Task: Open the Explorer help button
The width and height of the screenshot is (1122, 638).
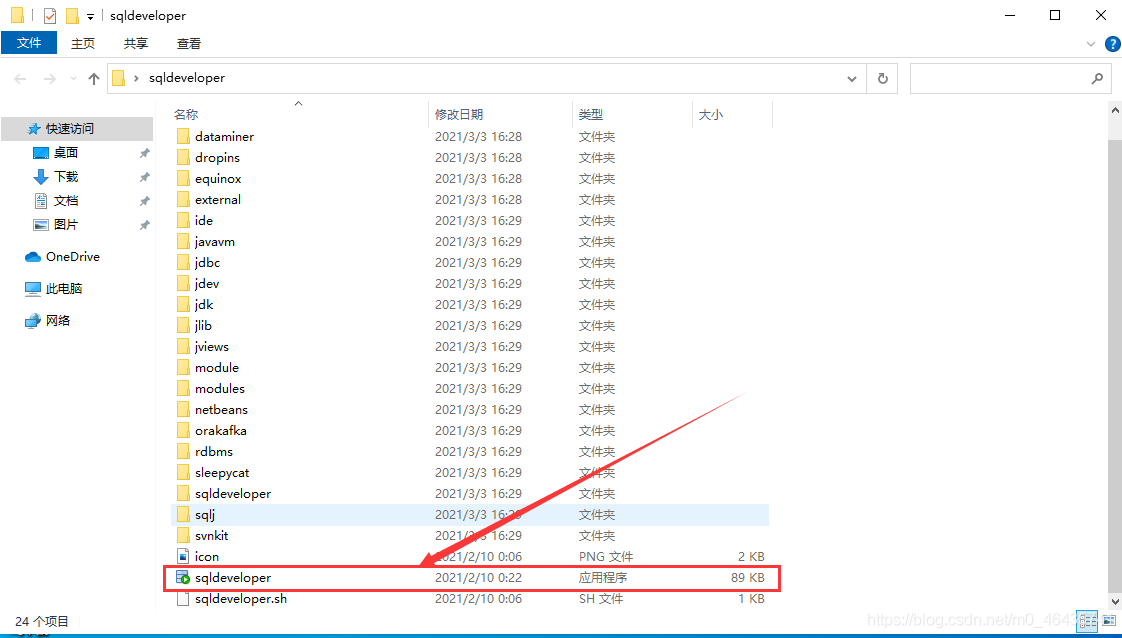Action: tap(1113, 44)
